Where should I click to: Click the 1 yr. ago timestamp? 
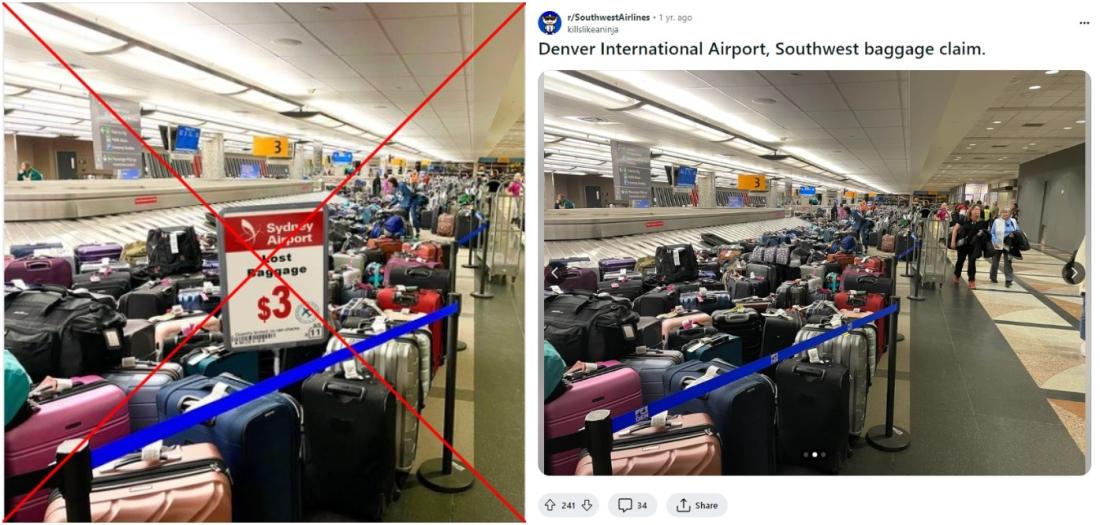tap(676, 18)
